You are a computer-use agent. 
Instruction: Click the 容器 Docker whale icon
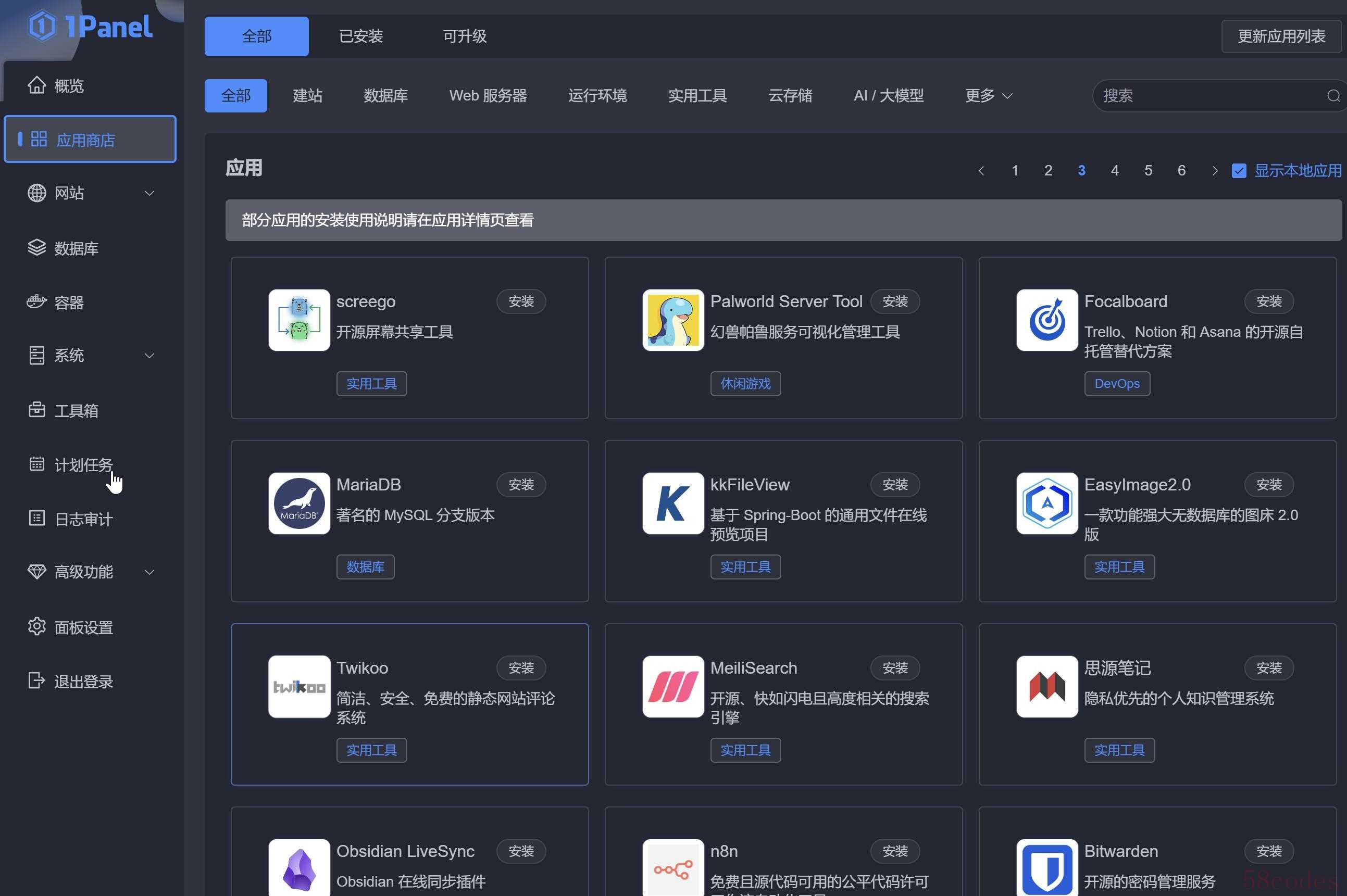coord(36,301)
